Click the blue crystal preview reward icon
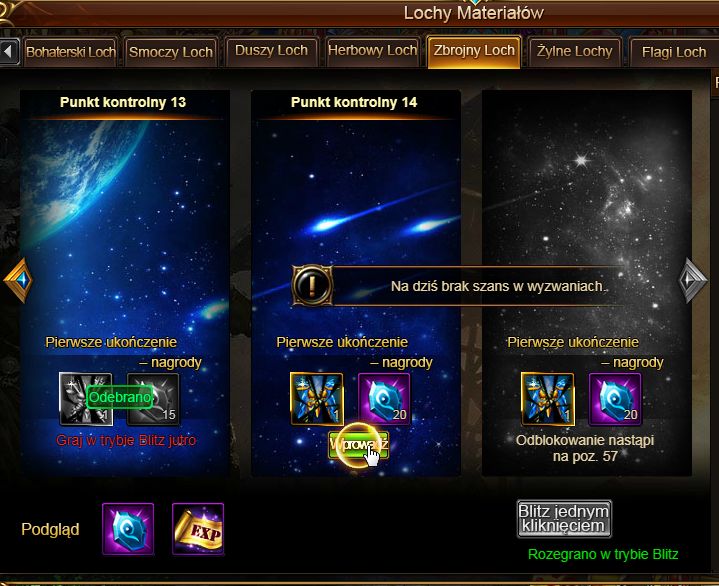 128,529
